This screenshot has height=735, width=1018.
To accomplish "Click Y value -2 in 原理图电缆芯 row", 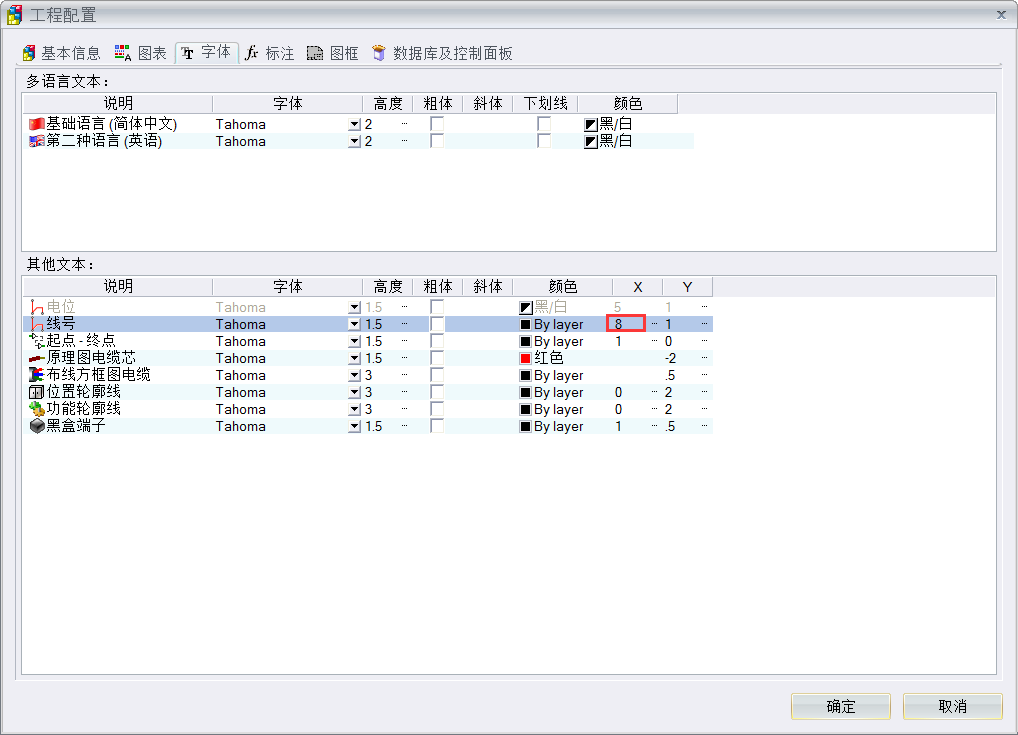I will [x=670, y=358].
